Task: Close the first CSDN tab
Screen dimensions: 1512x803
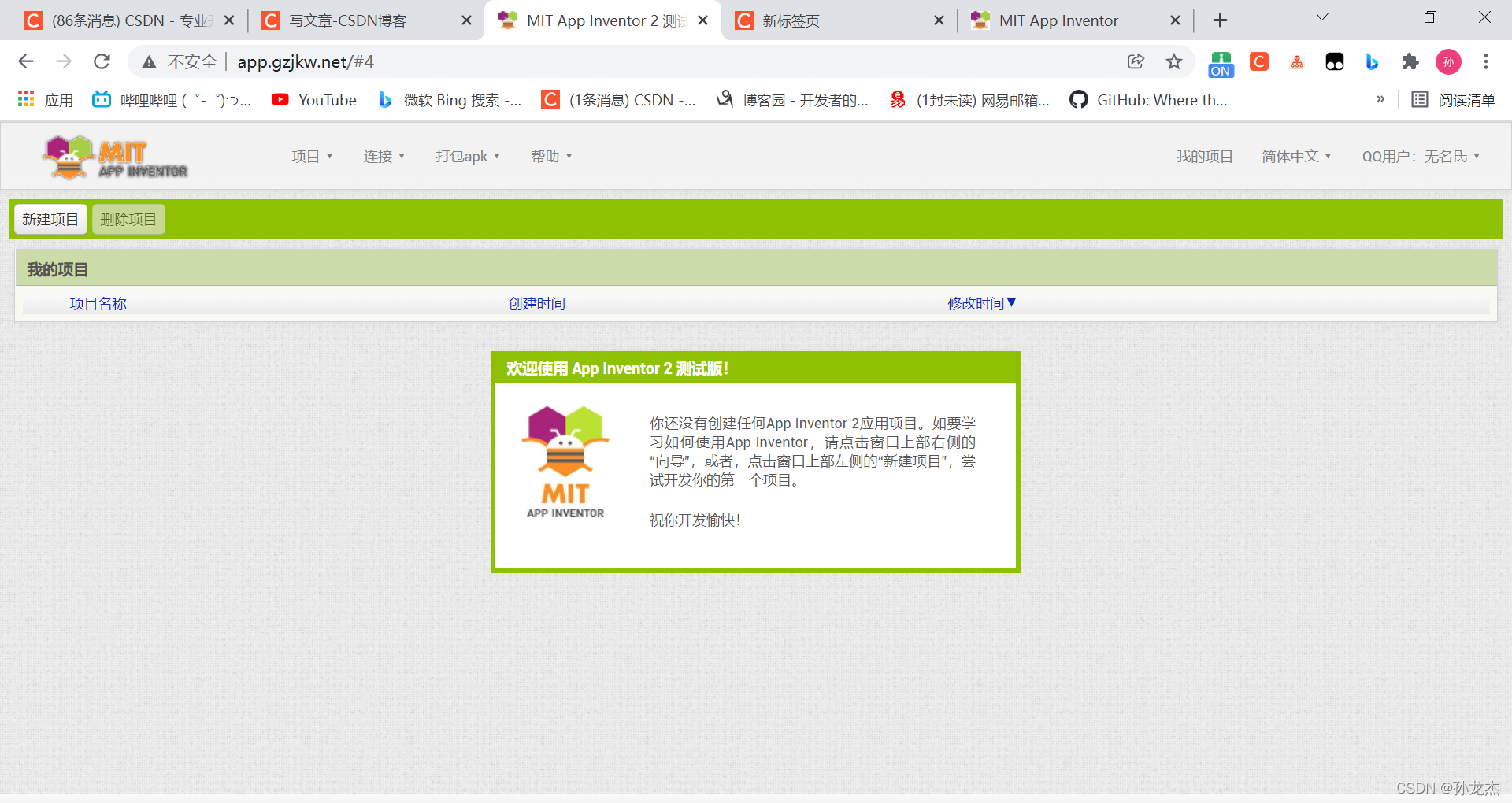Action: (x=229, y=20)
